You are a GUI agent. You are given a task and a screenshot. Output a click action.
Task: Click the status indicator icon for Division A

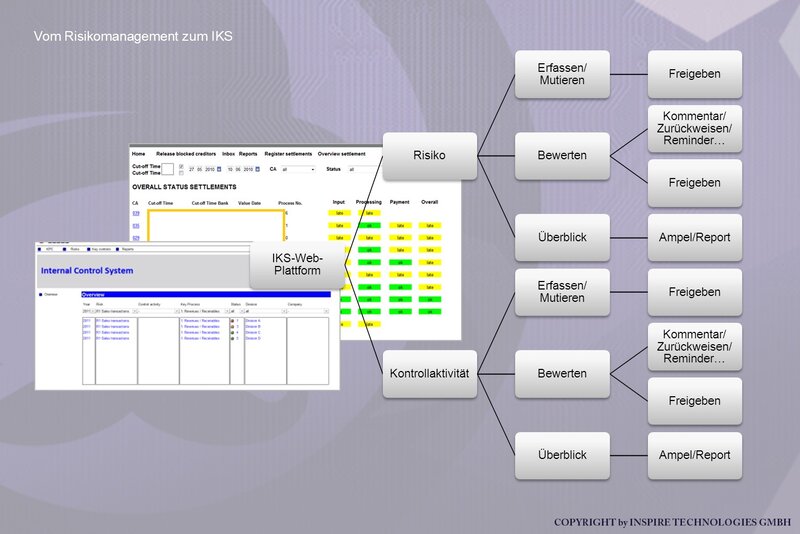click(x=232, y=321)
